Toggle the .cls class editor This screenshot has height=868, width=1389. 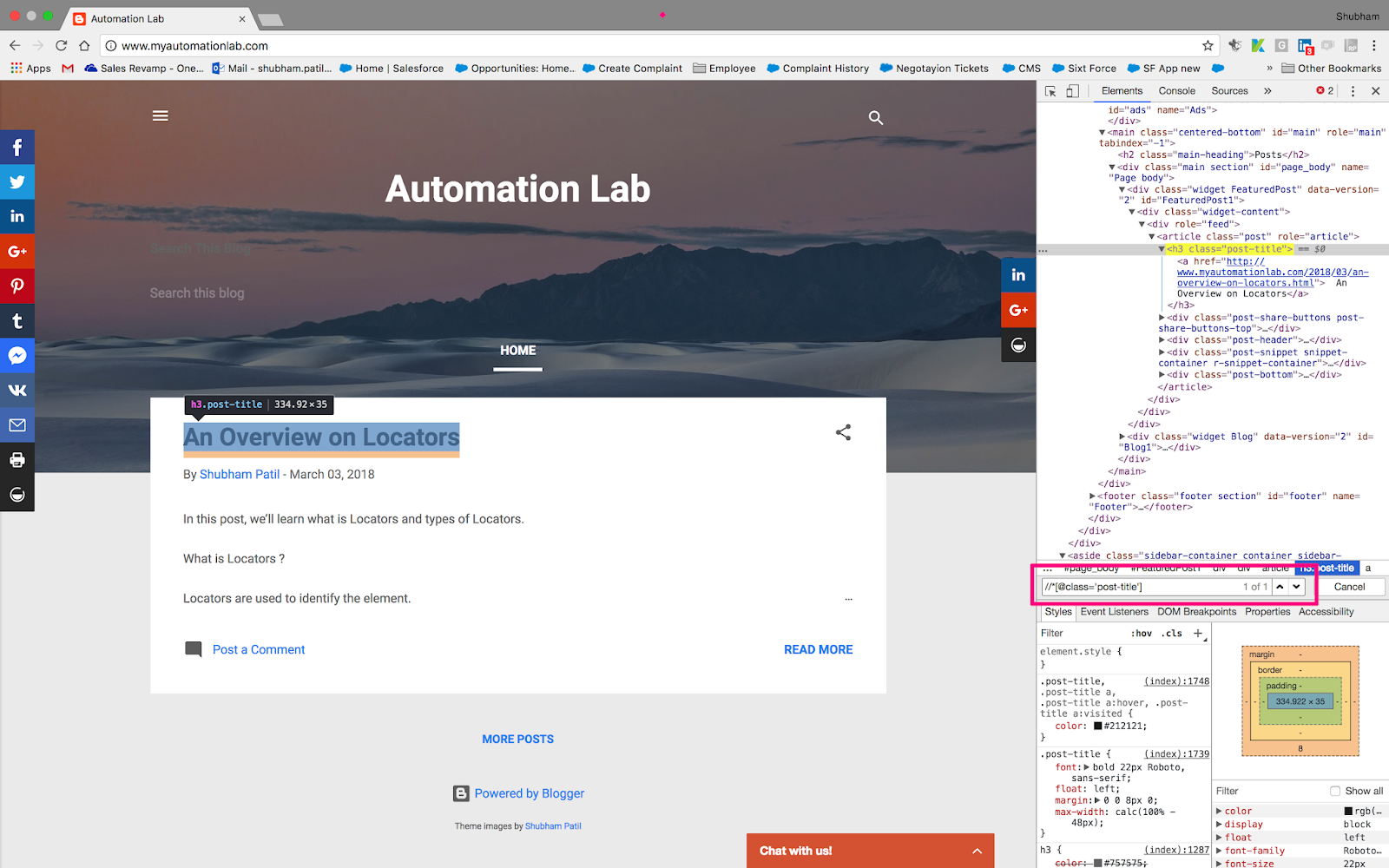click(x=1170, y=633)
